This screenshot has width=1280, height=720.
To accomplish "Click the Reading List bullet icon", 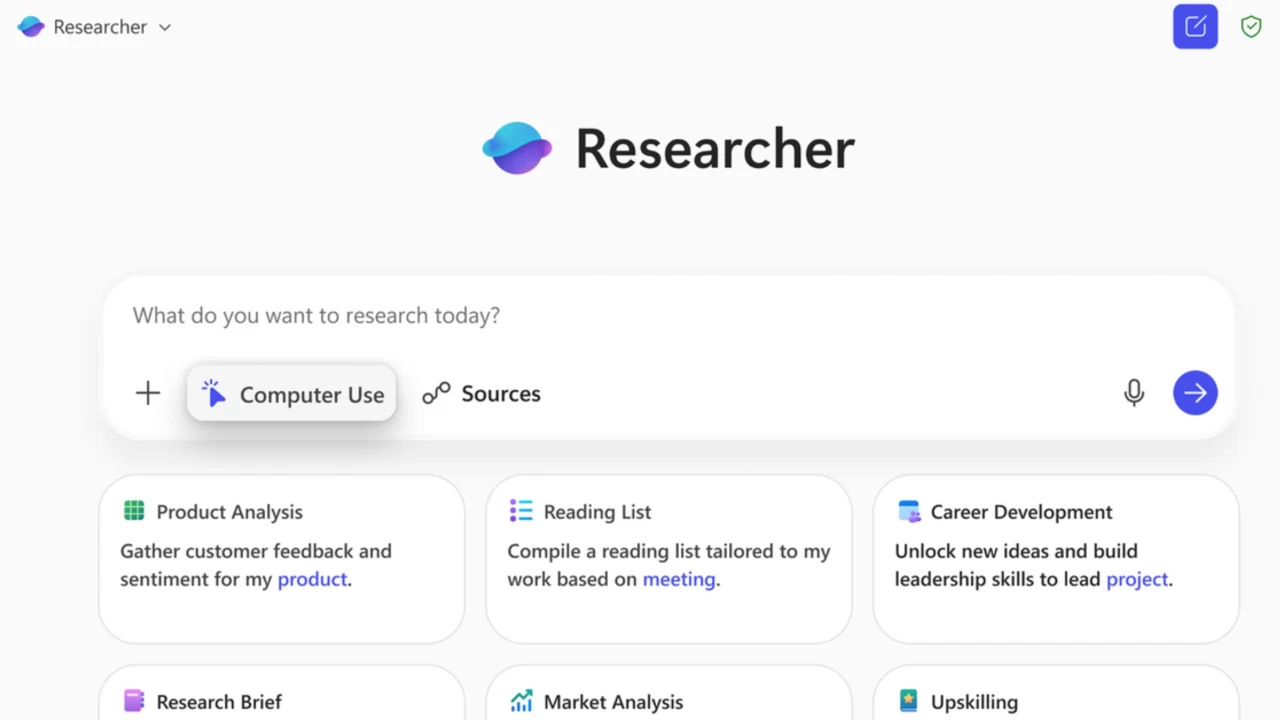I will pyautogui.click(x=521, y=511).
